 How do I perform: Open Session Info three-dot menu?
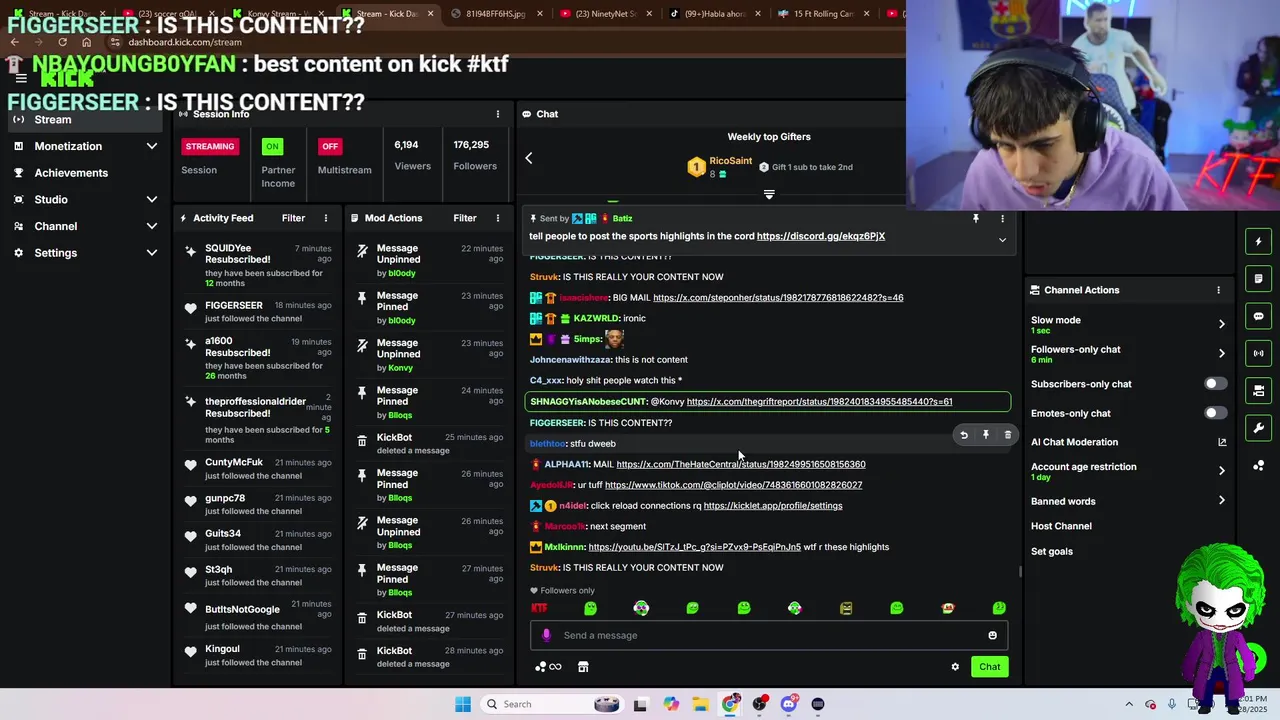click(498, 114)
